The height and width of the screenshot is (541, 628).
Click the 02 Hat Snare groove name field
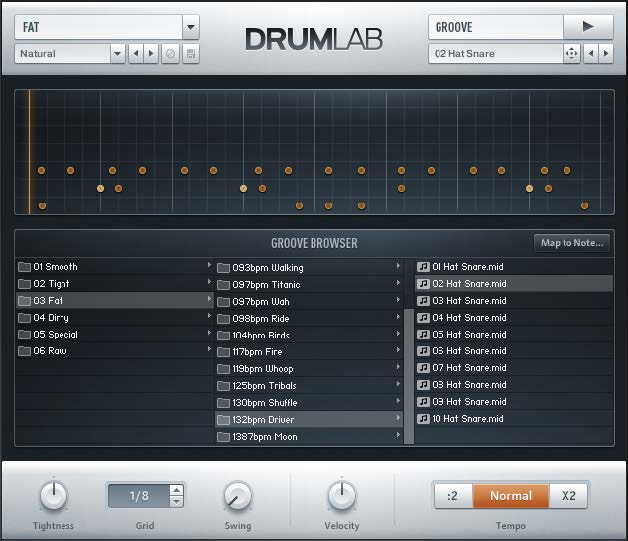click(x=496, y=53)
